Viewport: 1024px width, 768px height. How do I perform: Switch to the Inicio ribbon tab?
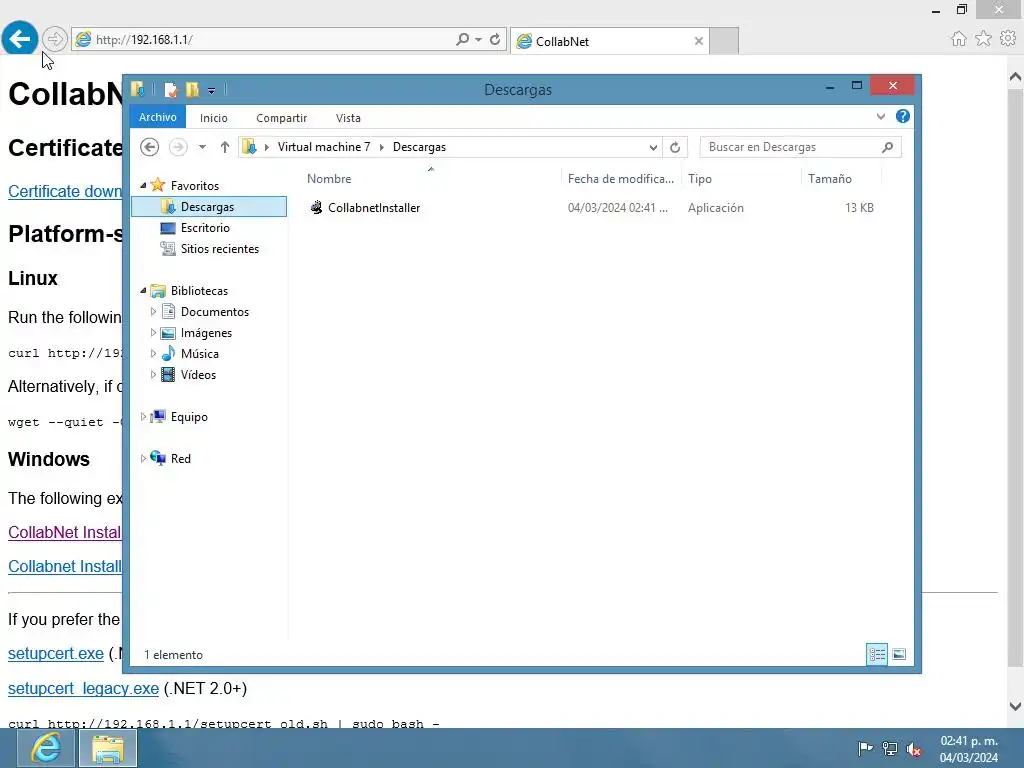[214, 118]
